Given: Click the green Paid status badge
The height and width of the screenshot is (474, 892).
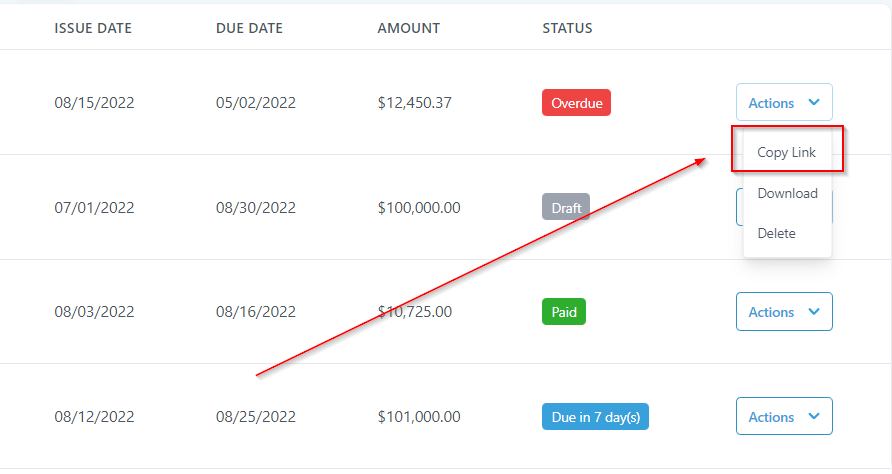Looking at the screenshot, I should (564, 312).
